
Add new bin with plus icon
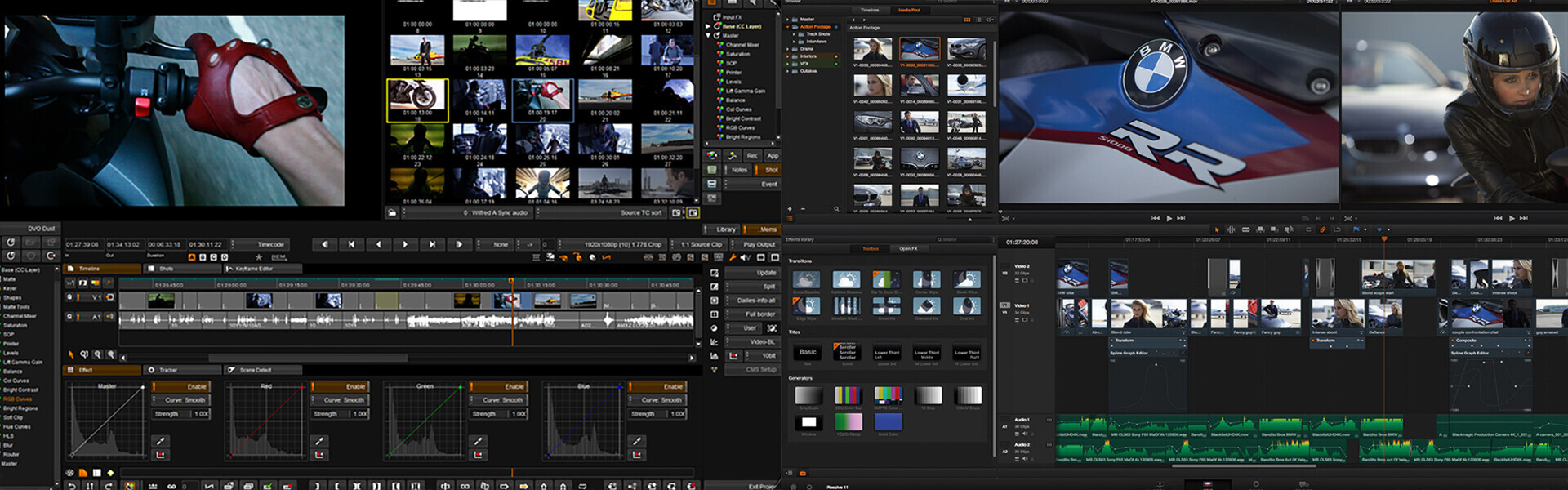click(x=789, y=209)
